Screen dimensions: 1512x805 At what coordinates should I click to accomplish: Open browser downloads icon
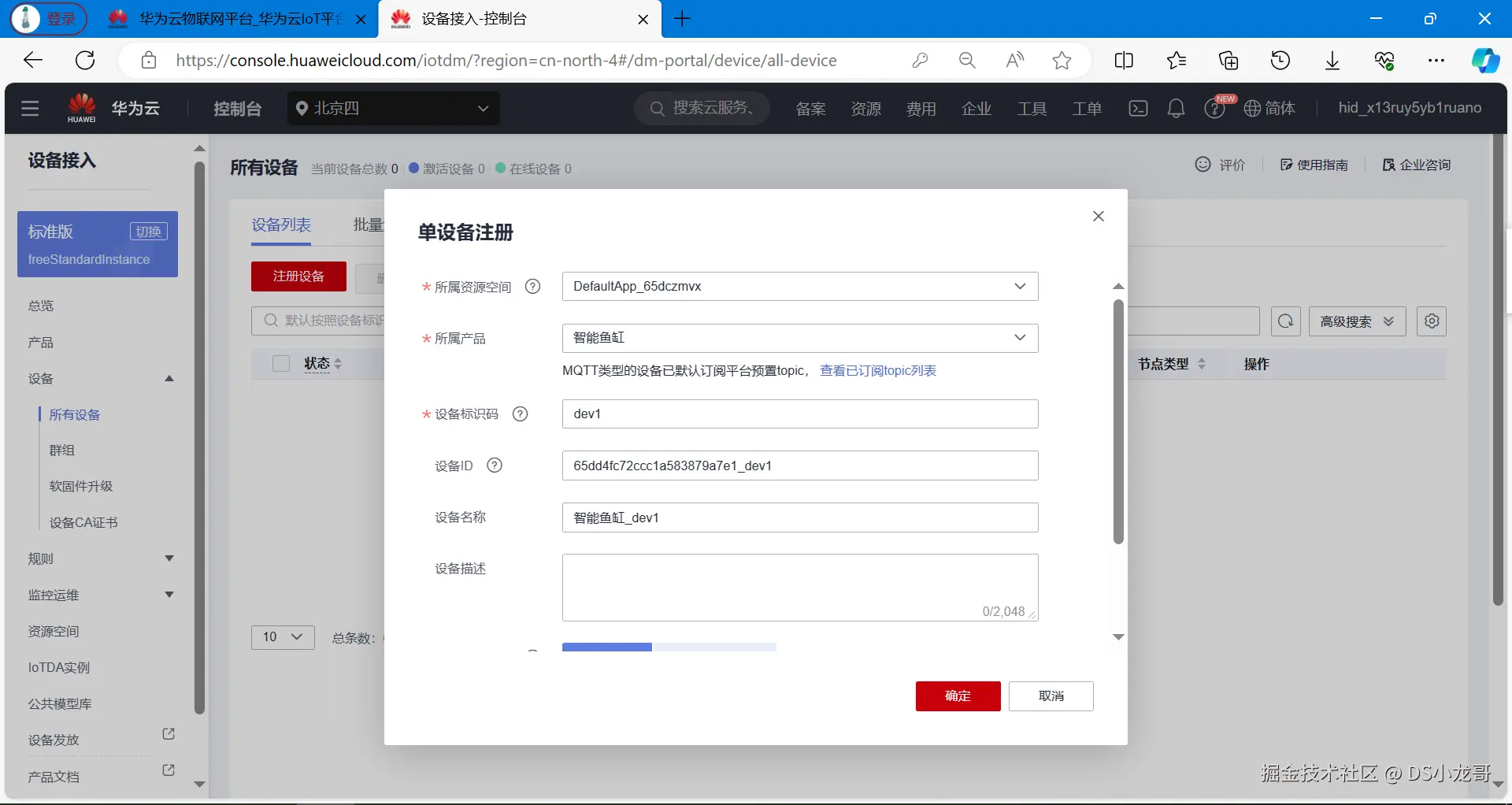(1332, 61)
